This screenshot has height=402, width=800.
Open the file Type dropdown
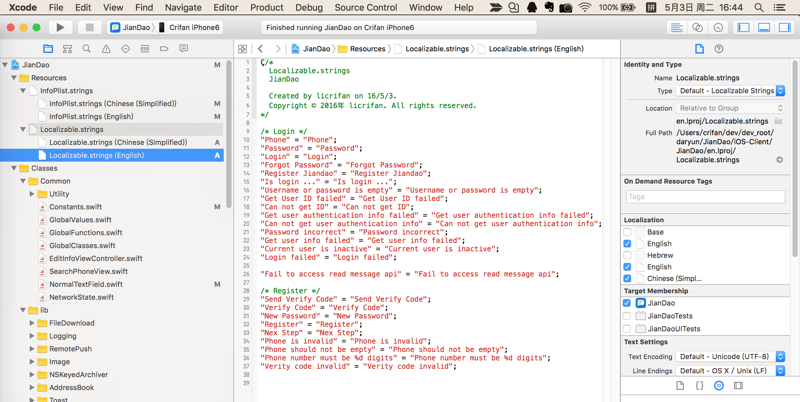730,91
